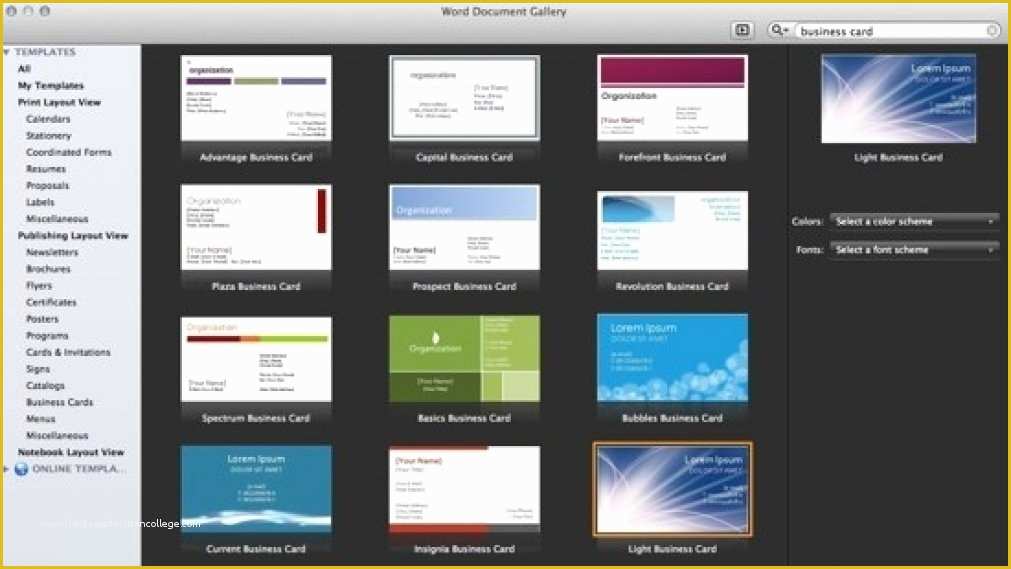Click Light Business Card preview in right pane
The height and width of the screenshot is (569, 1011).
coord(898,99)
